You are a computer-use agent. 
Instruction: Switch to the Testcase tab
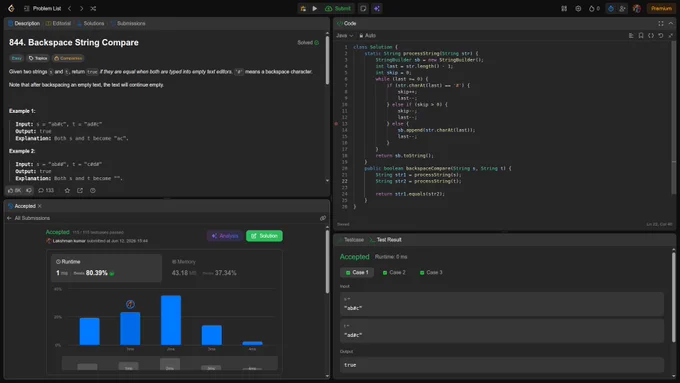pos(351,240)
